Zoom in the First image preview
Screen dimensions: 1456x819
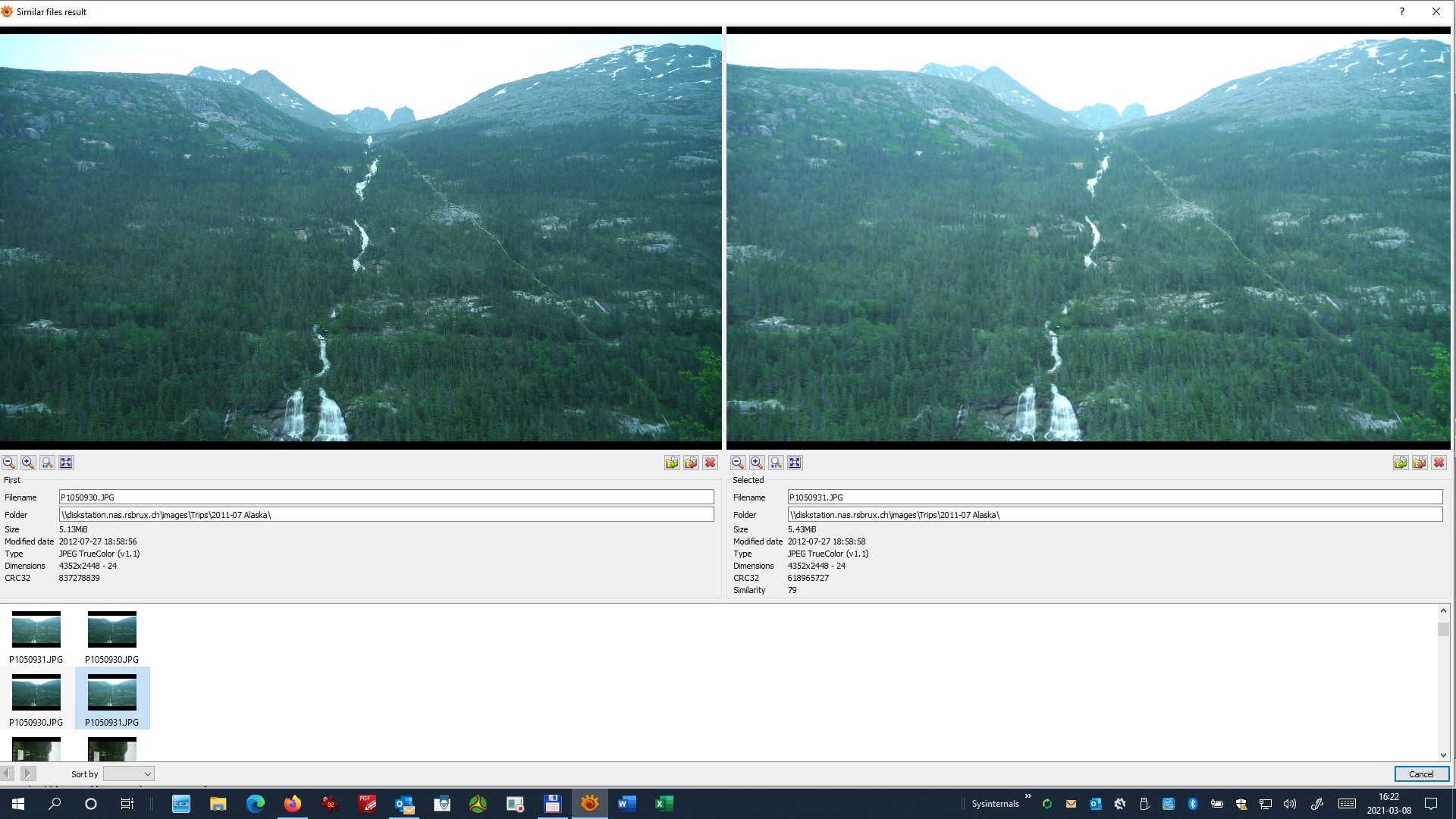point(28,463)
